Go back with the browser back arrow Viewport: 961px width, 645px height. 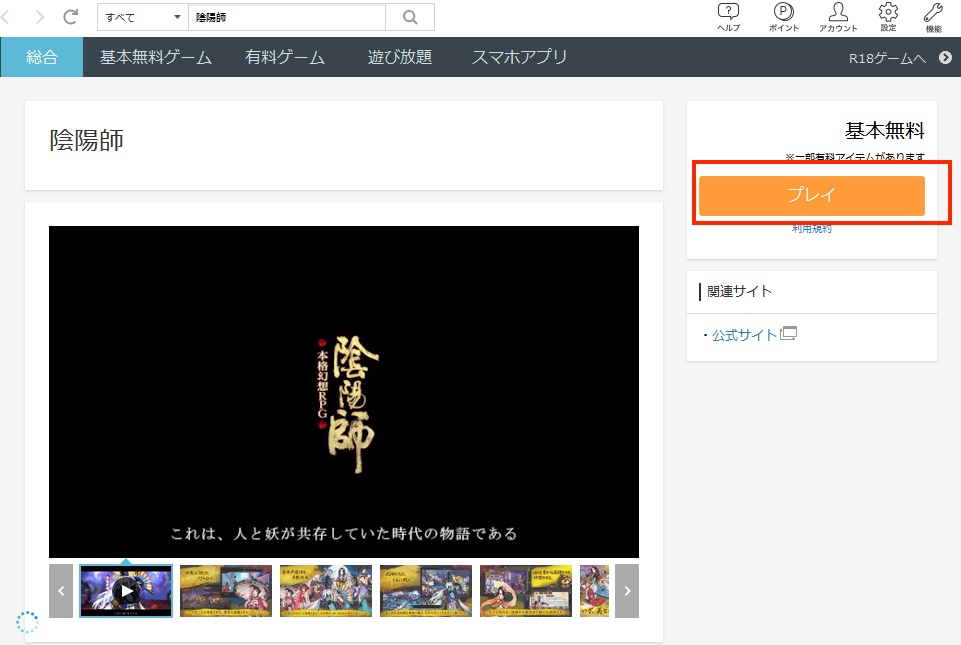tap(5, 17)
